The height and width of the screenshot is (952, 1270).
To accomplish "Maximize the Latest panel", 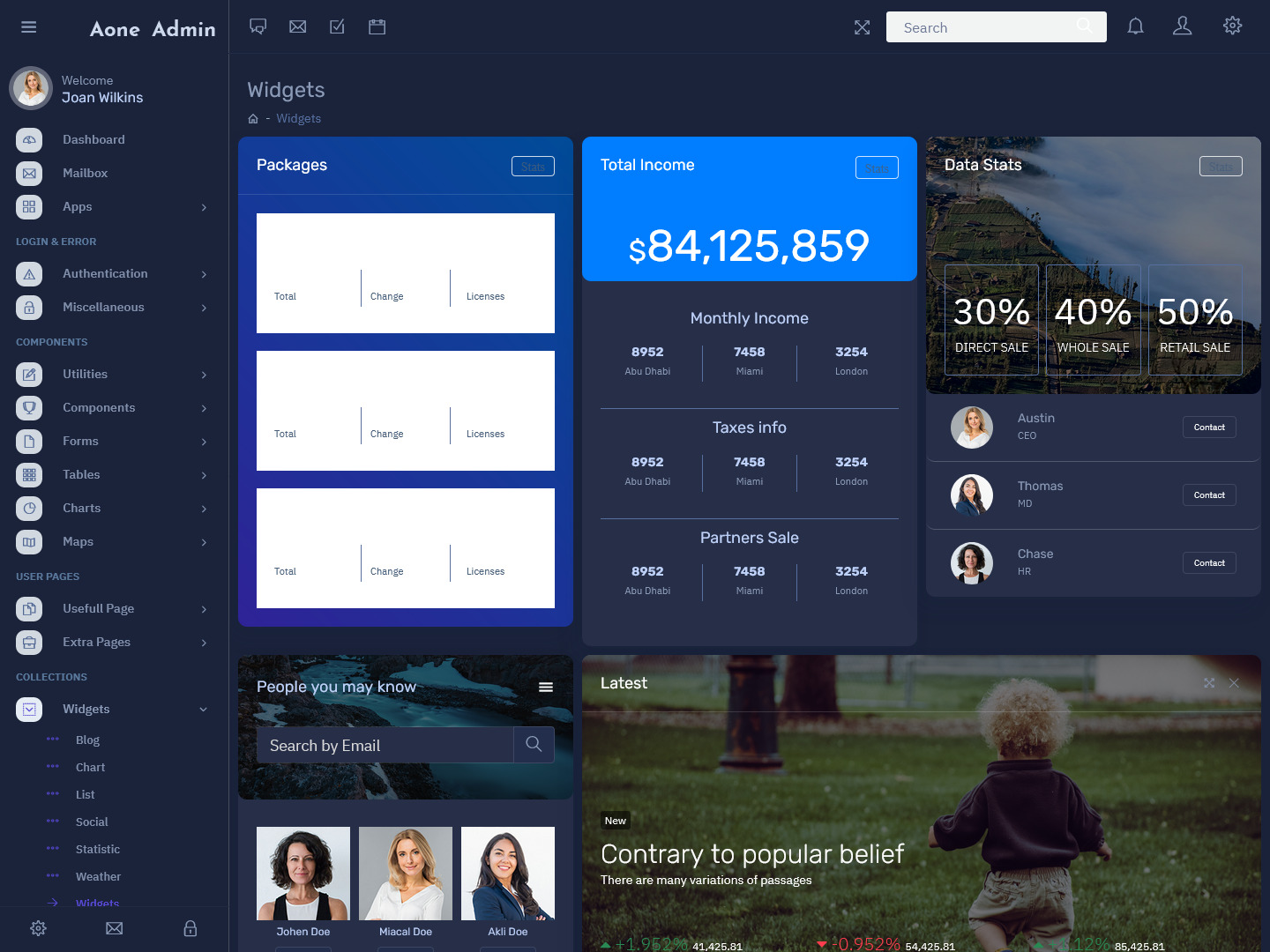I will pos(1209,683).
